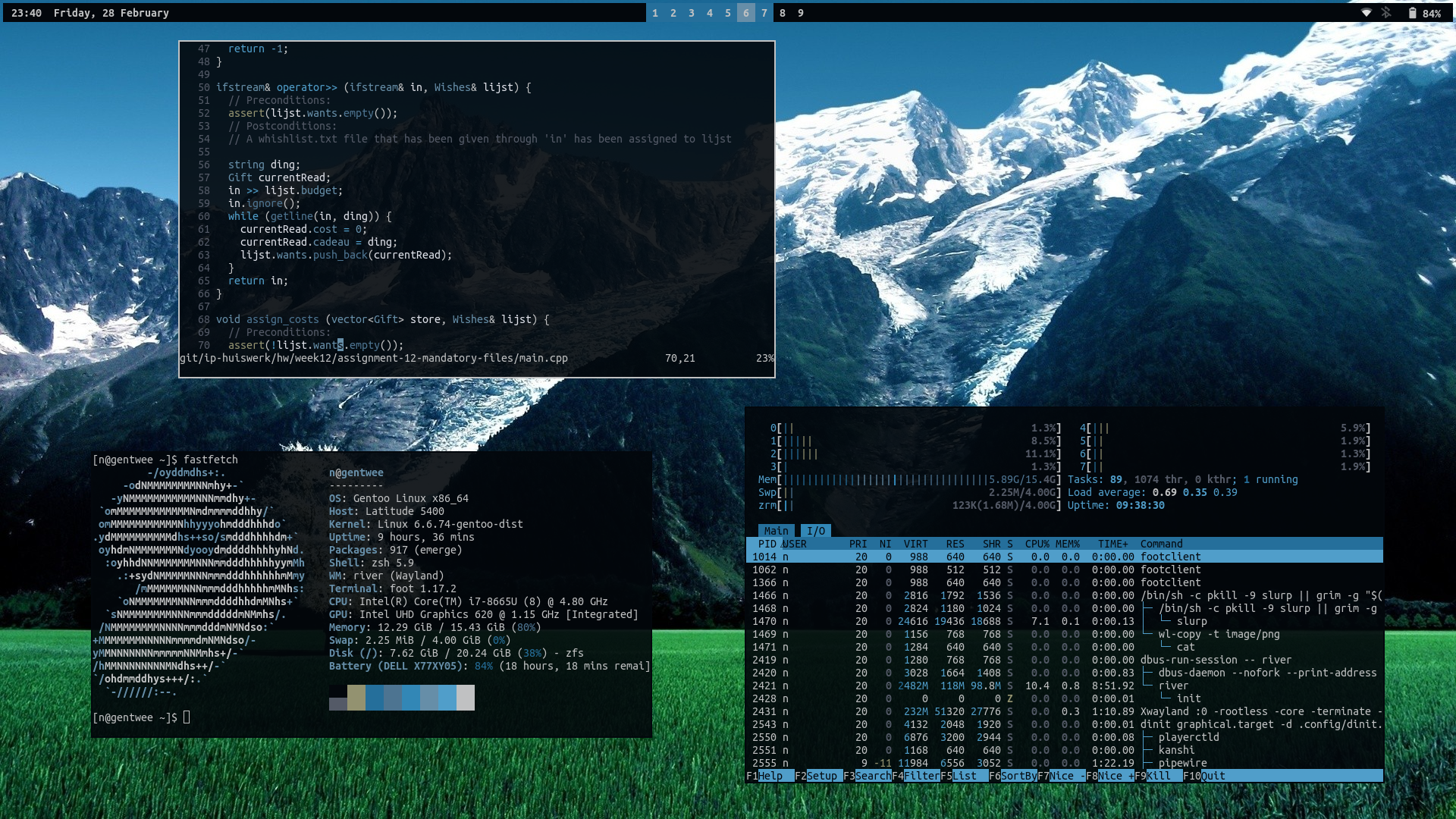Select the highlighted PID 1014 footclient row
This screenshot has height=819, width=1456.
(x=1065, y=557)
